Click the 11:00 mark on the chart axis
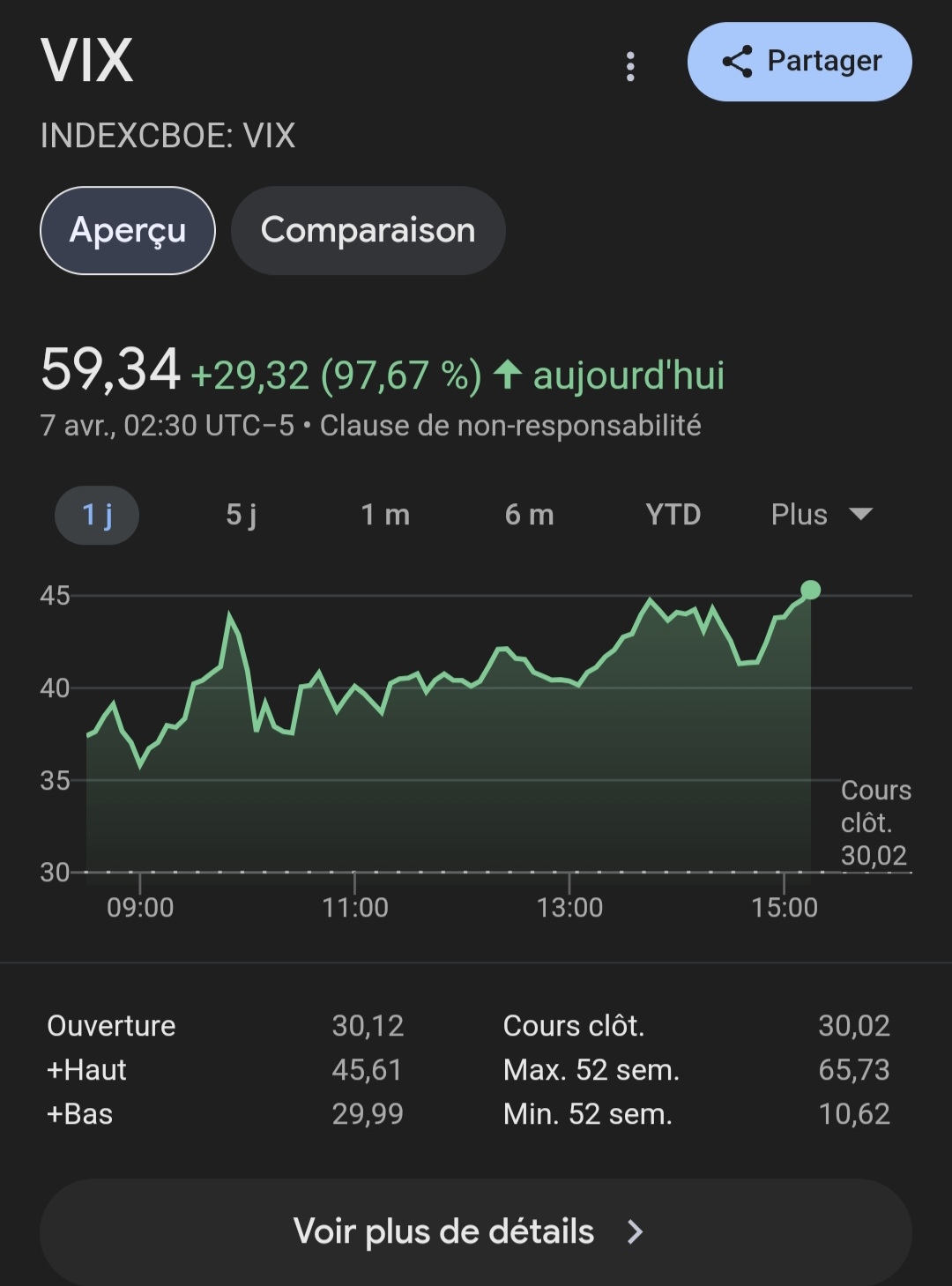This screenshot has width=952, height=1286. 354,907
